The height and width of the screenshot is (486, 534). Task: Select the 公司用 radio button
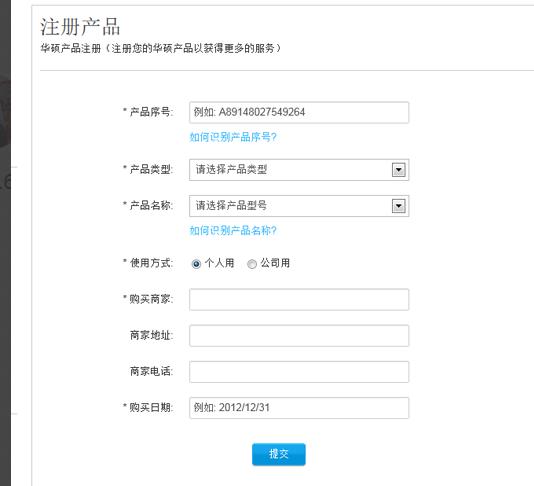pyautogui.click(x=252, y=264)
